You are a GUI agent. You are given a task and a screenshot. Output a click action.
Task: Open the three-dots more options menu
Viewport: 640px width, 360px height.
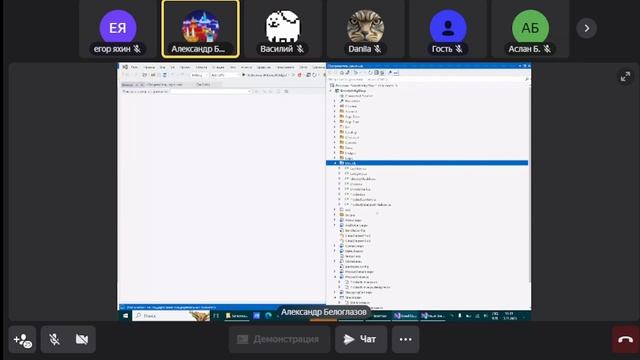[405, 339]
